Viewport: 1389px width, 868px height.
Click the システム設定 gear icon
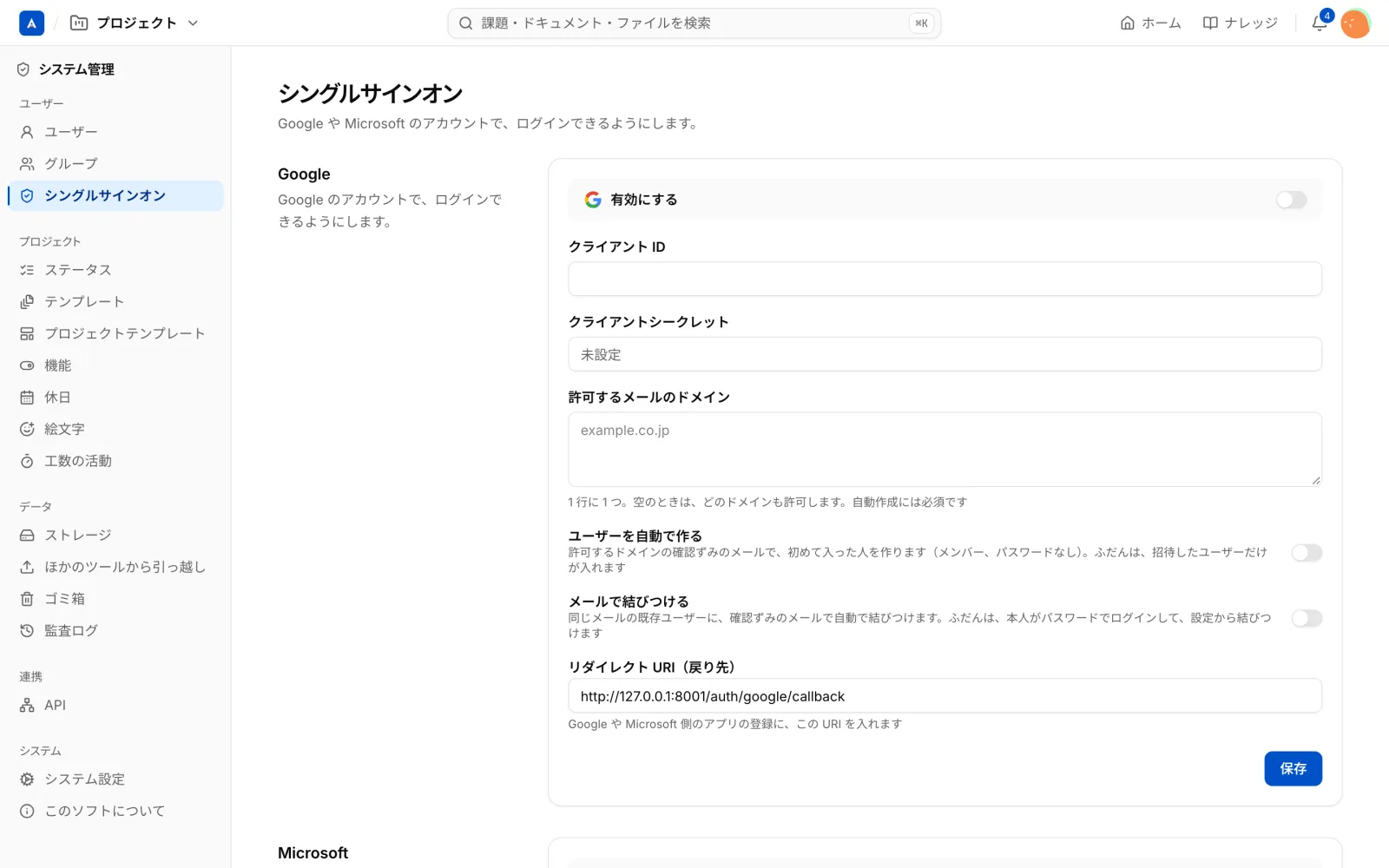[27, 779]
